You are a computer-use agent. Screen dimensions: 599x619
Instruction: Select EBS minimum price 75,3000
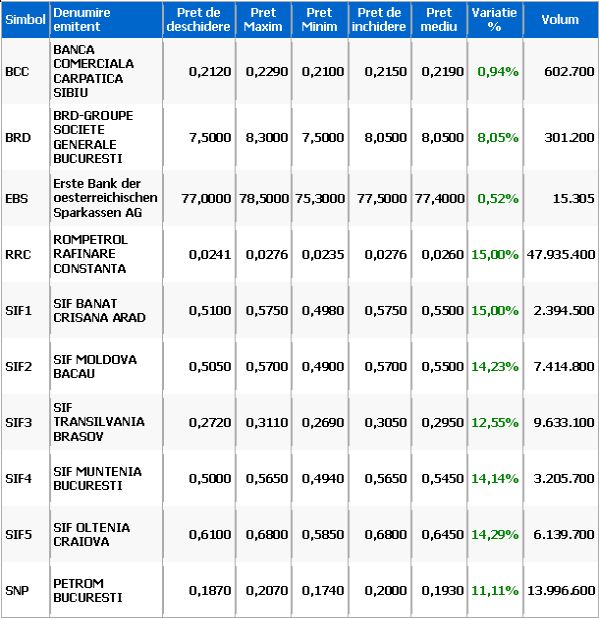pyautogui.click(x=320, y=199)
